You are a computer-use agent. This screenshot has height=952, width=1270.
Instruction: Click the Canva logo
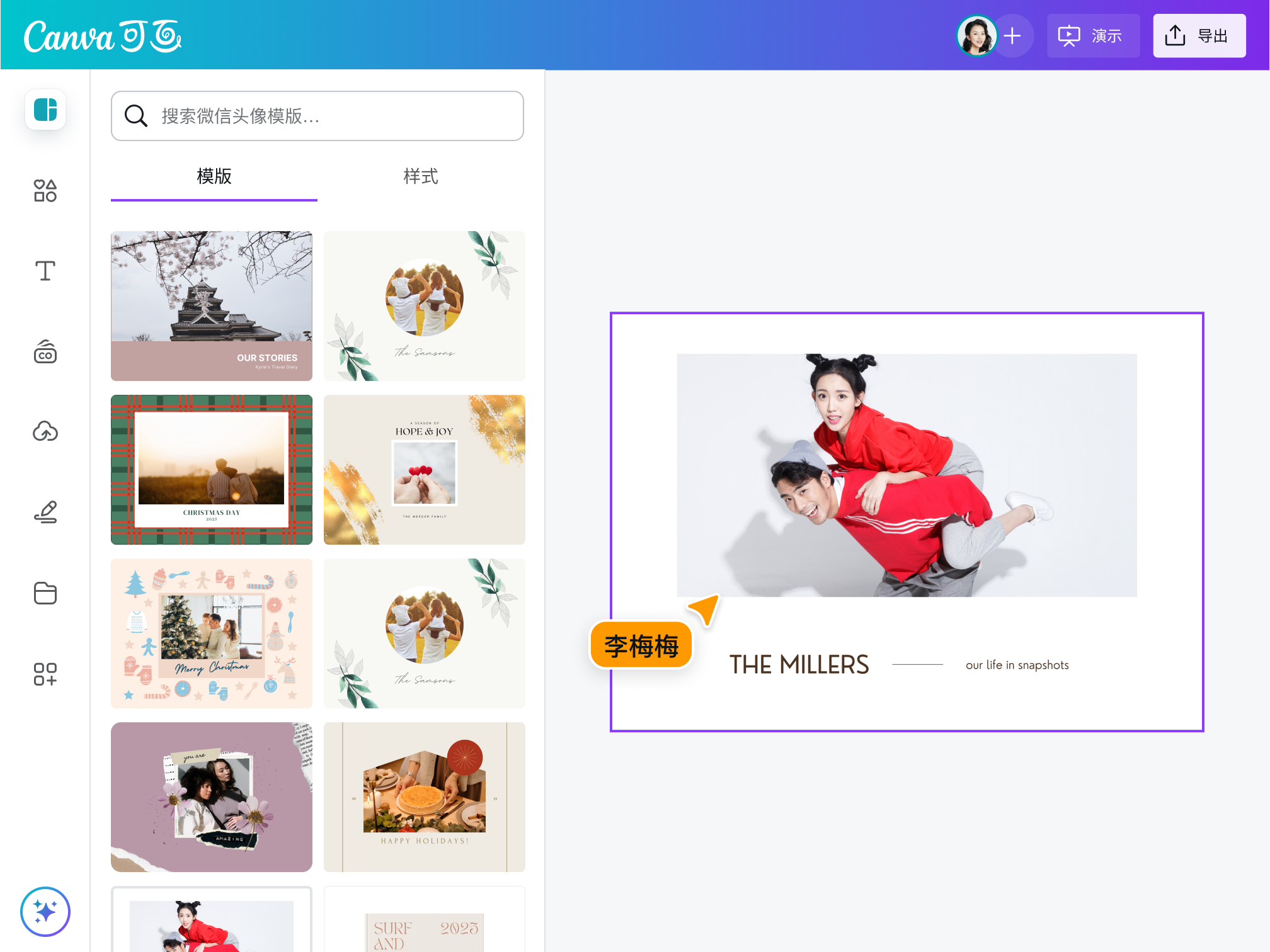pos(103,36)
